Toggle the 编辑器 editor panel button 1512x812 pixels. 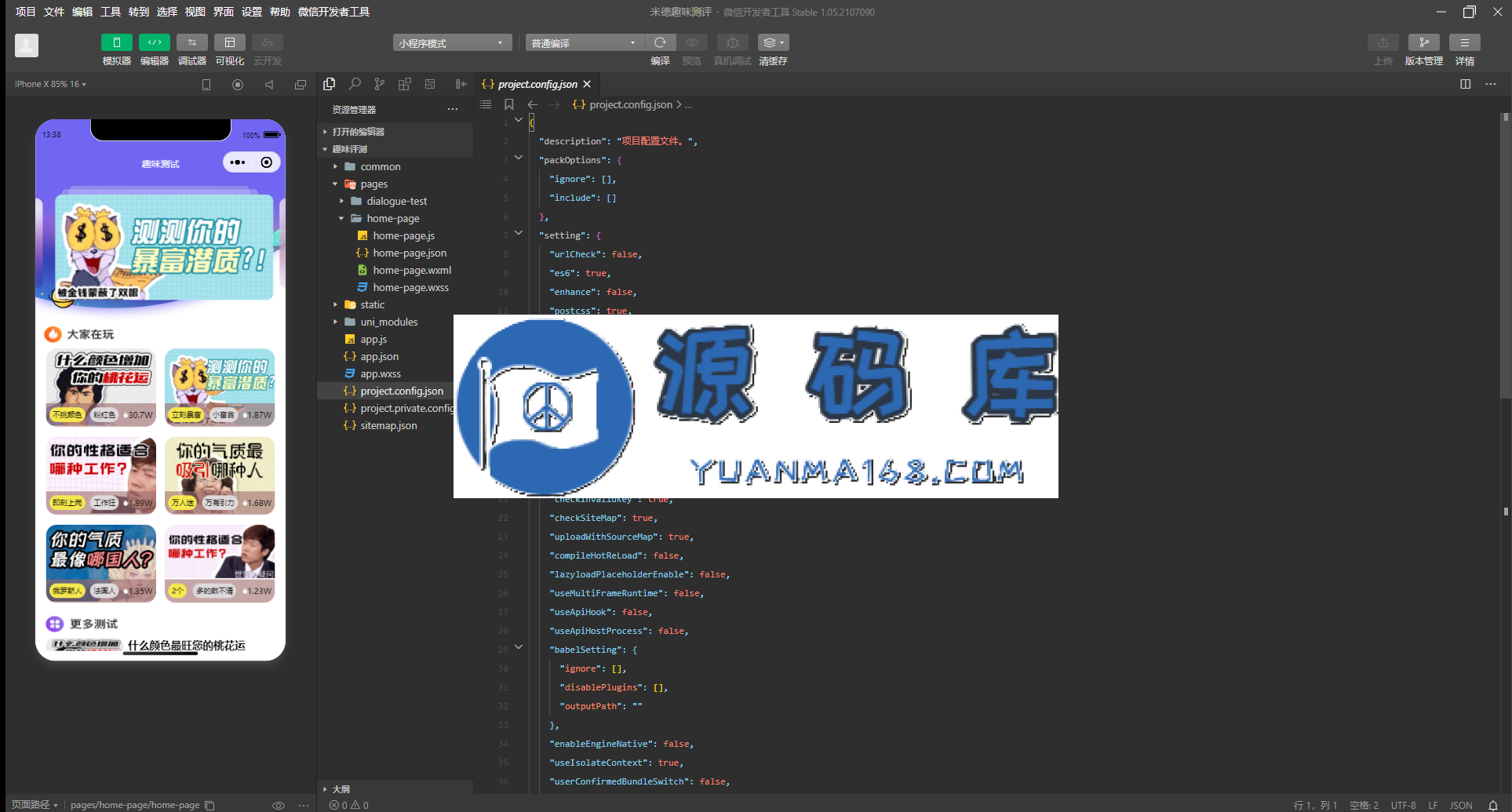point(155,42)
